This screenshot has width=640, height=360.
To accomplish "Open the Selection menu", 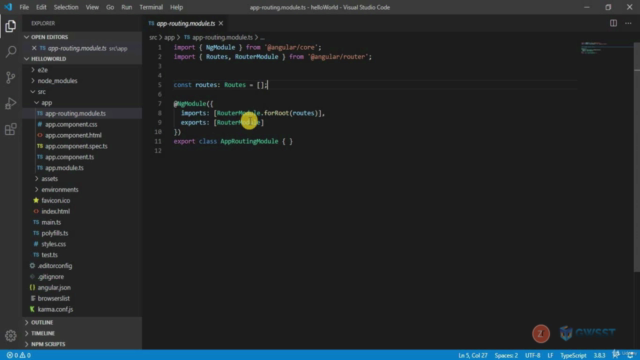I will coord(66,7).
